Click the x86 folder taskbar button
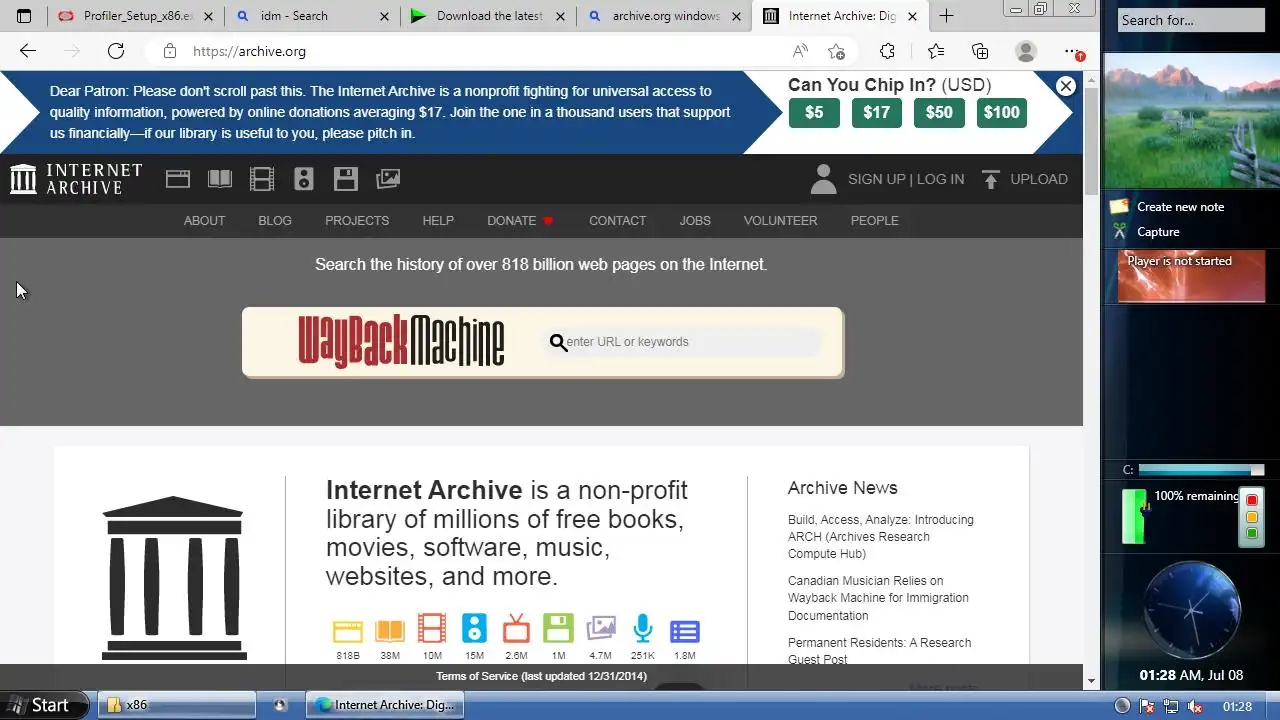 pyautogui.click(x=175, y=705)
